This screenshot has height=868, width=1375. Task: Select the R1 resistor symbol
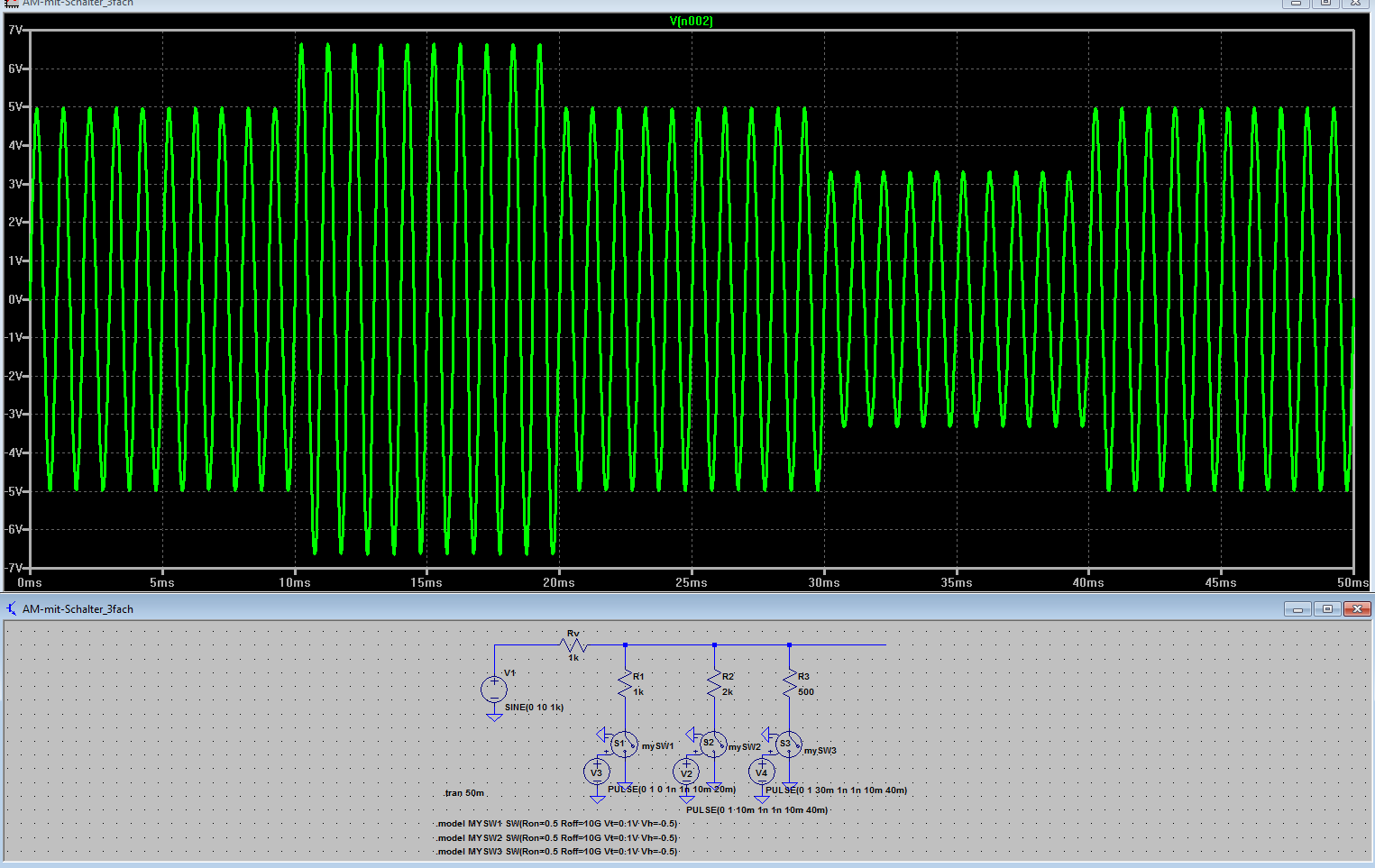[625, 684]
